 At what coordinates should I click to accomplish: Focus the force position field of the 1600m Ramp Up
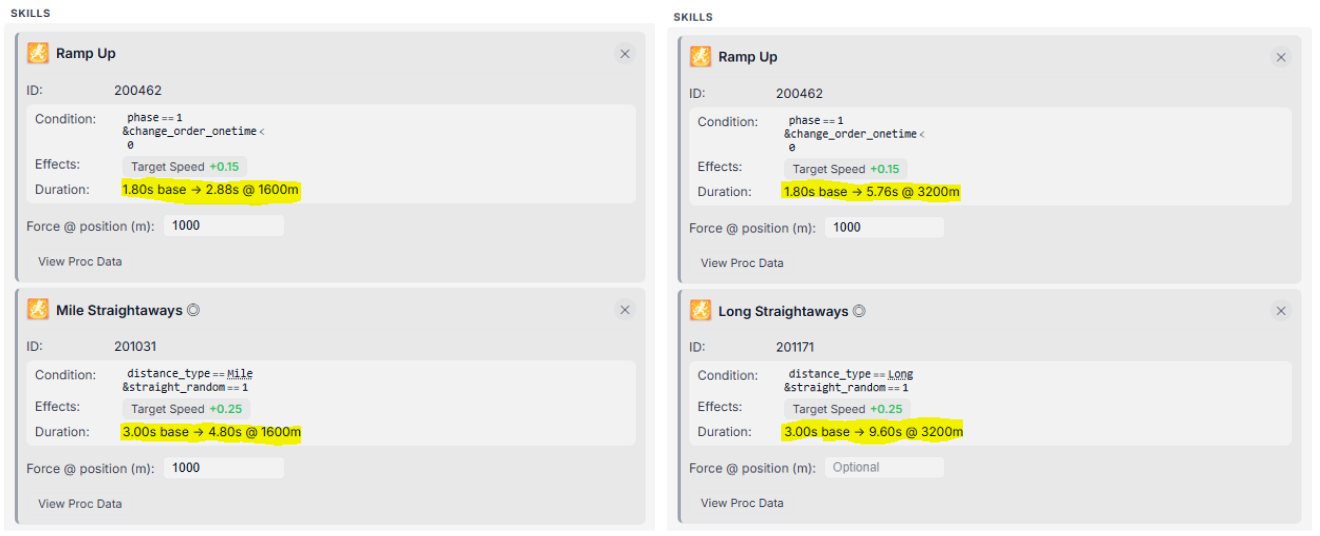pyautogui.click(x=223, y=225)
